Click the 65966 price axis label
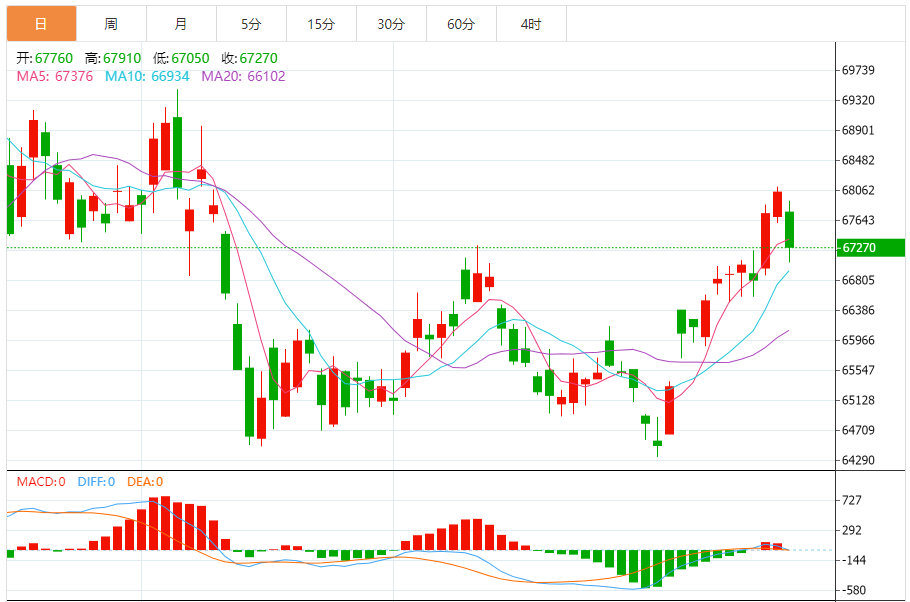The width and height of the screenshot is (910, 602). tap(858, 340)
